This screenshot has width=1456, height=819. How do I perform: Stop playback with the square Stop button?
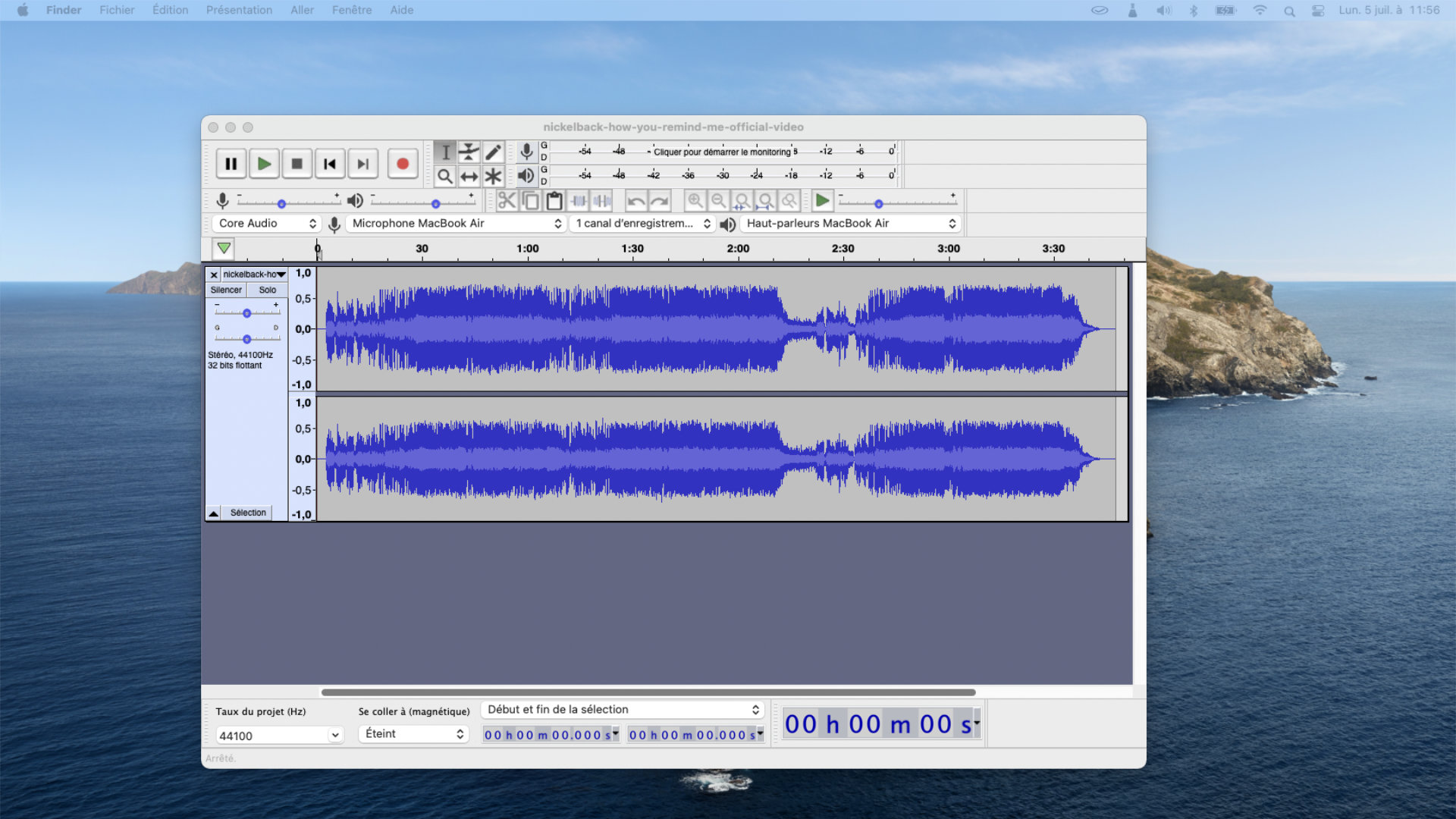click(297, 164)
